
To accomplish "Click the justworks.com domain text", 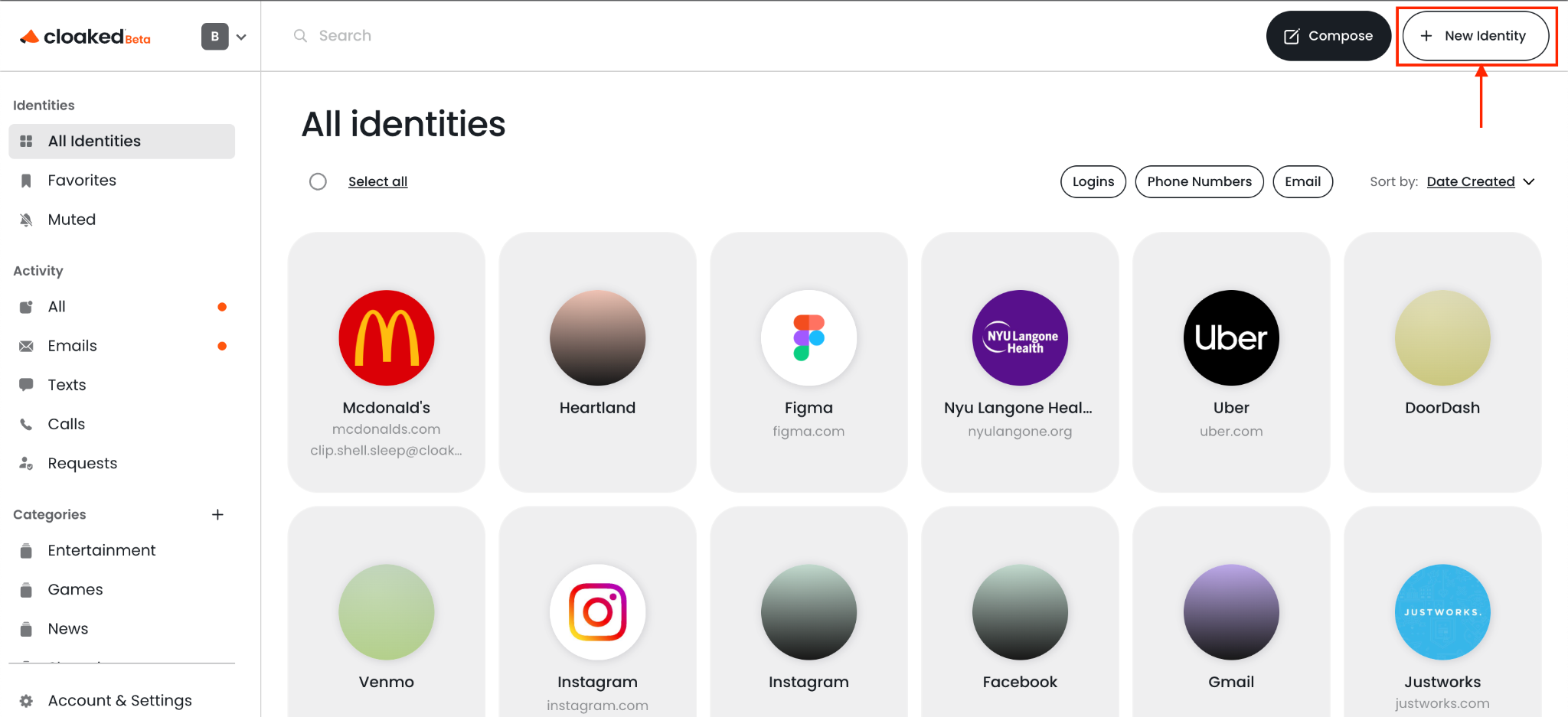I will click(1442, 703).
